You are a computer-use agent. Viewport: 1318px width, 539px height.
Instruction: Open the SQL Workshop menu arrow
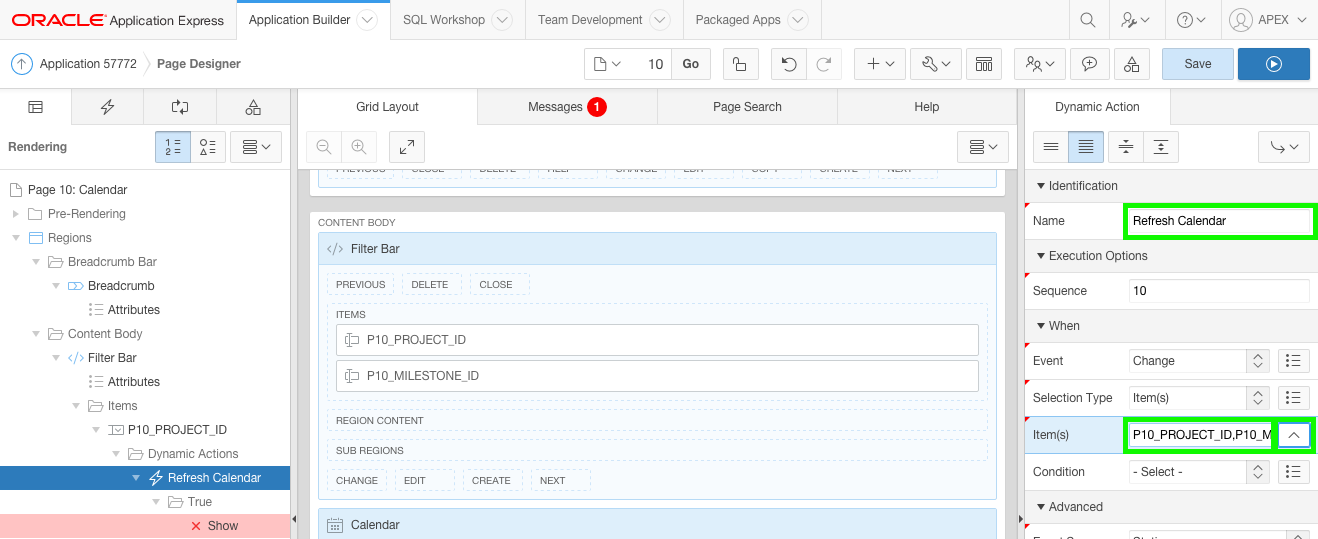[502, 20]
